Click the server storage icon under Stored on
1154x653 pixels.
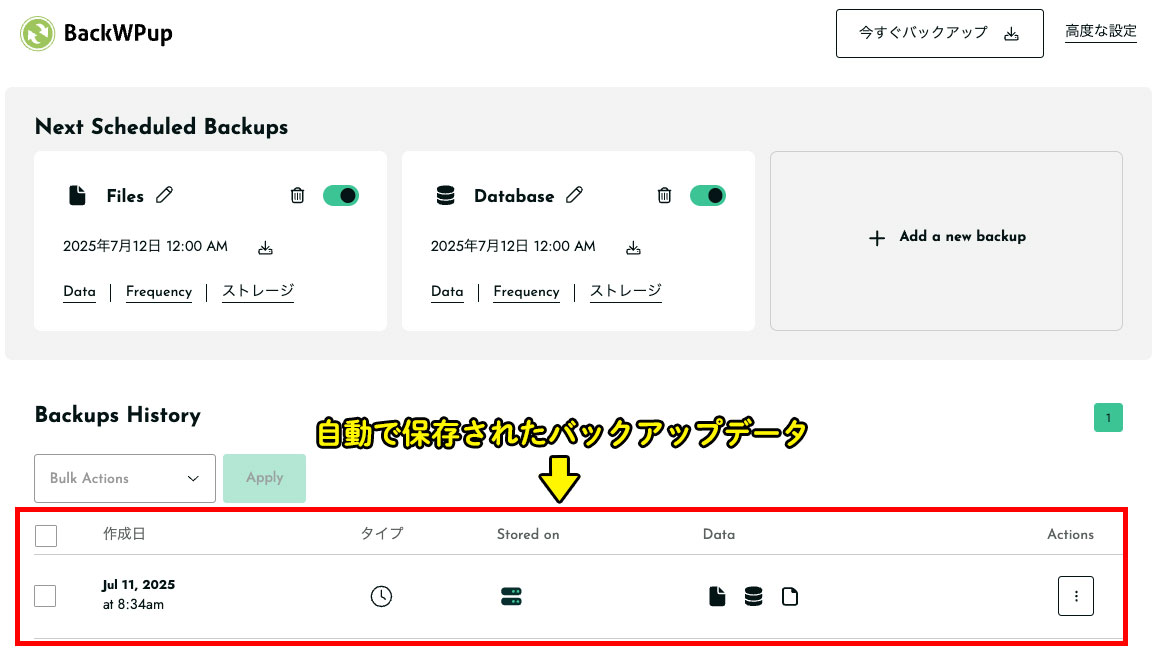pos(511,596)
